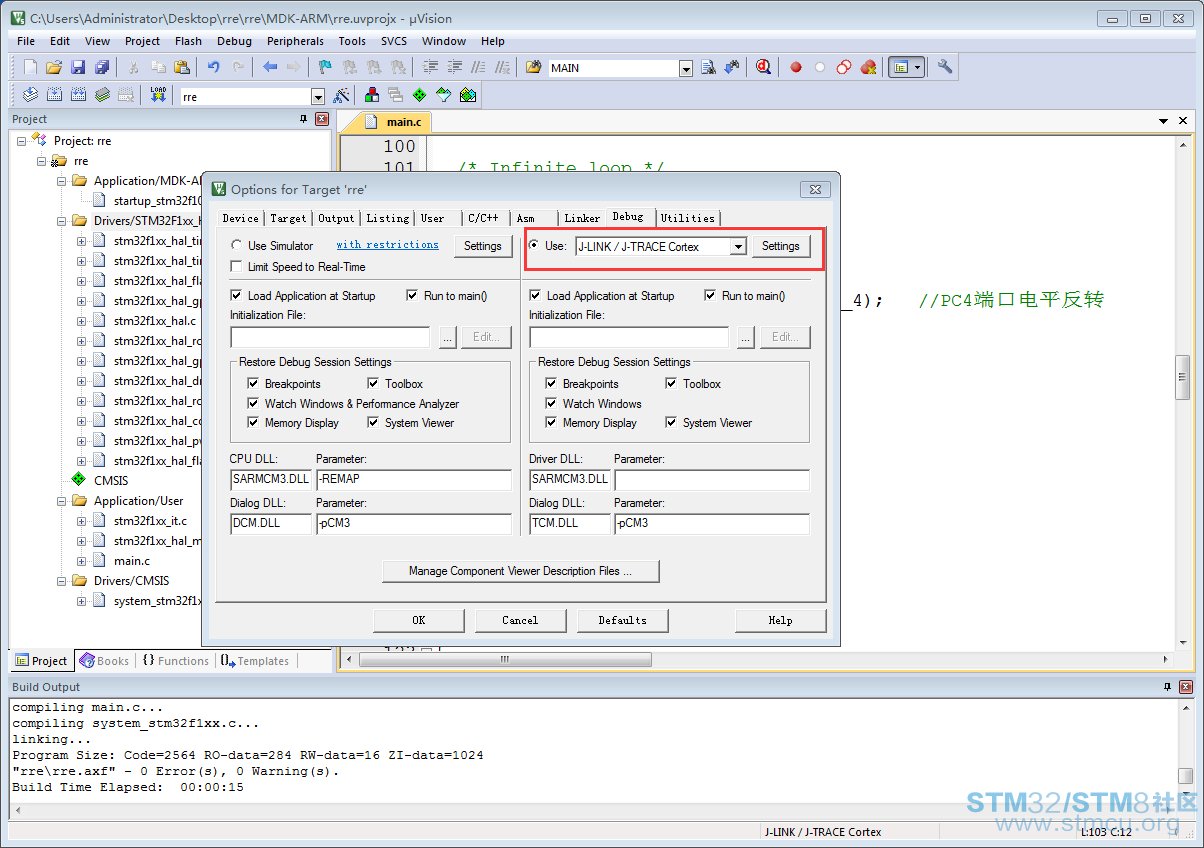1204x848 pixels.
Task: Open Manage Component Viewer Description Files
Action: (520, 571)
